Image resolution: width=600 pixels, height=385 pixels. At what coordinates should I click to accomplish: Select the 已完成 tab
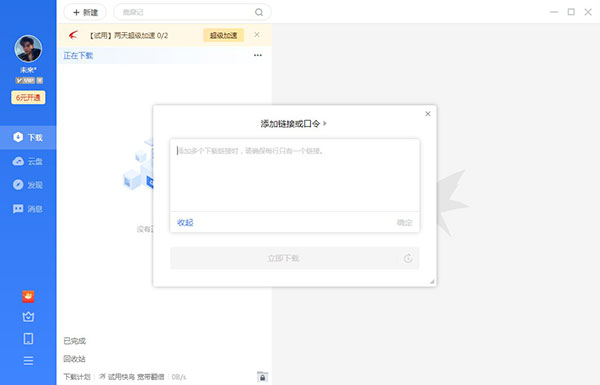click(75, 341)
